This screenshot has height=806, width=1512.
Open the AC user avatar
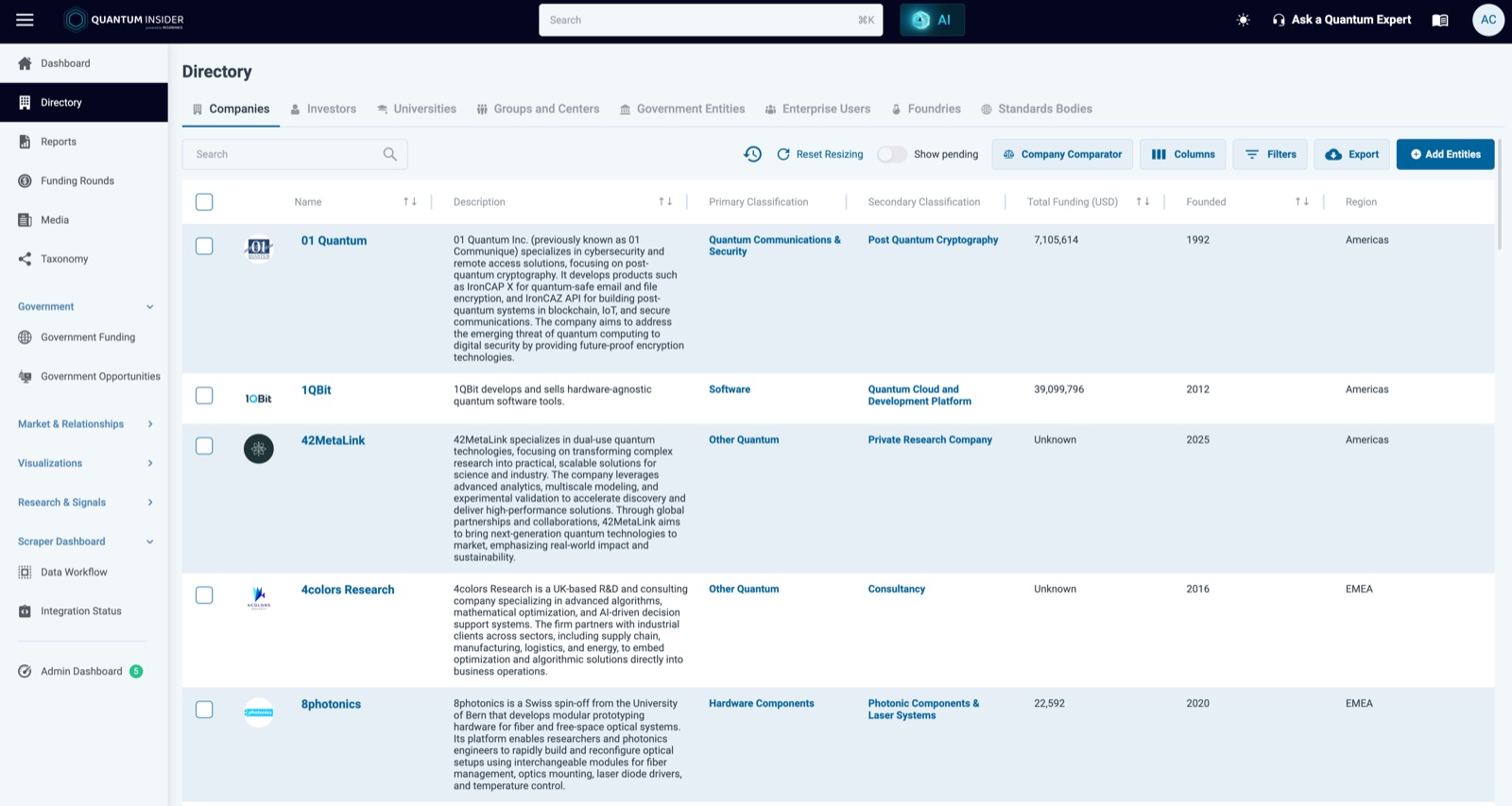click(x=1488, y=20)
